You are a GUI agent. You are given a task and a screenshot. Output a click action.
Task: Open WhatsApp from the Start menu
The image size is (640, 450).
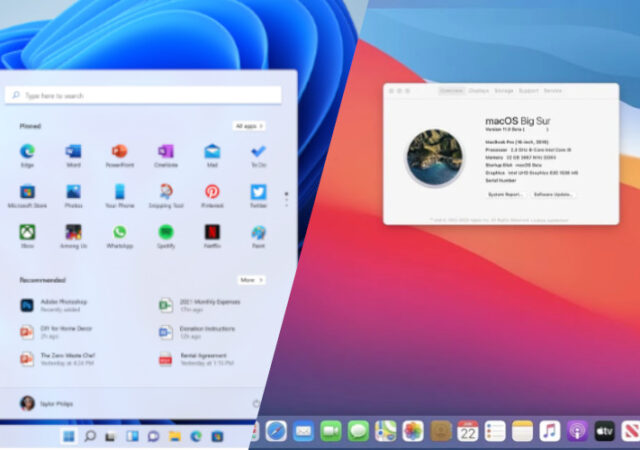(x=119, y=232)
